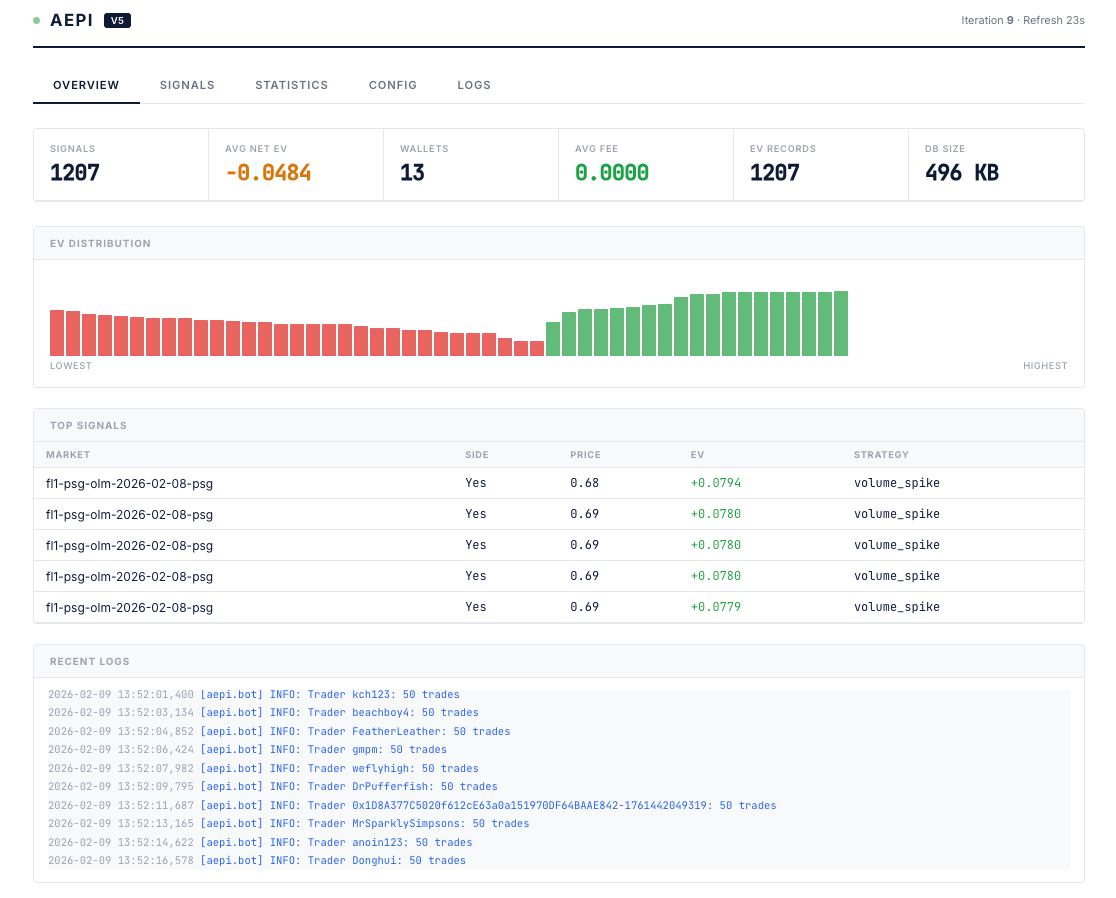Screen dimensions: 1116x898
Task: Click the log line for Trader DrPufferfish
Action: click(273, 786)
